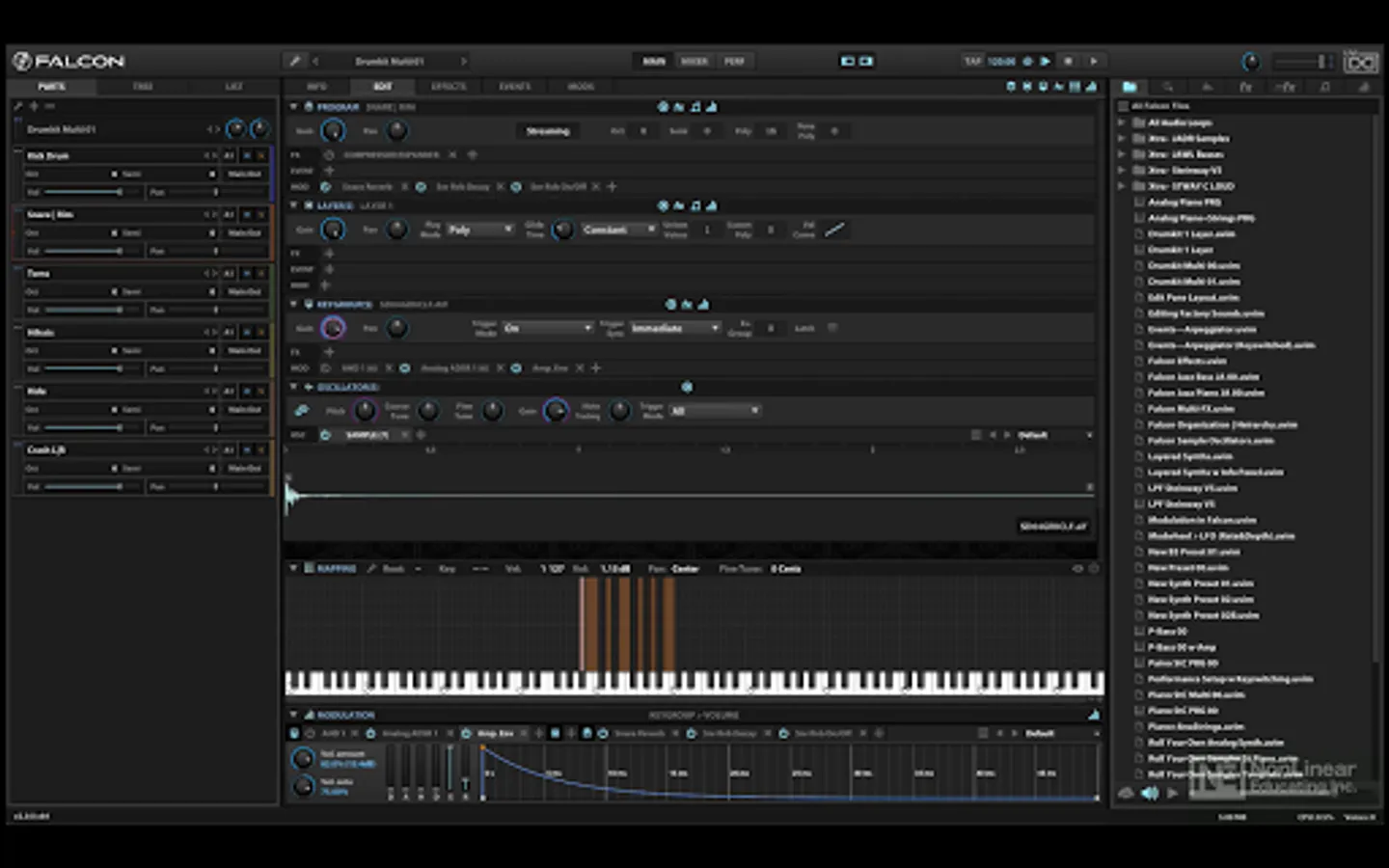Viewport: 1389px width, 868px height.
Task: Expand the first folder in the browser
Action: tap(1122, 122)
